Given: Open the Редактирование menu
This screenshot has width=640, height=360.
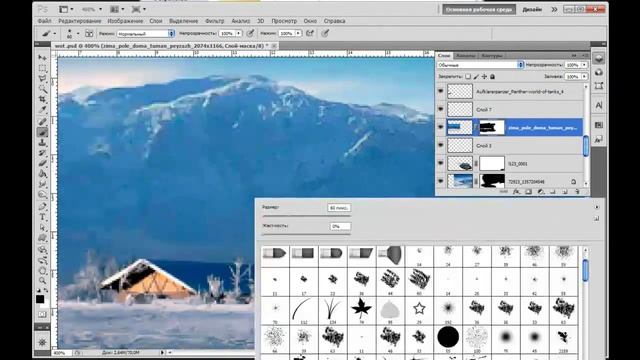Looking at the screenshot, I should click(x=80, y=21).
